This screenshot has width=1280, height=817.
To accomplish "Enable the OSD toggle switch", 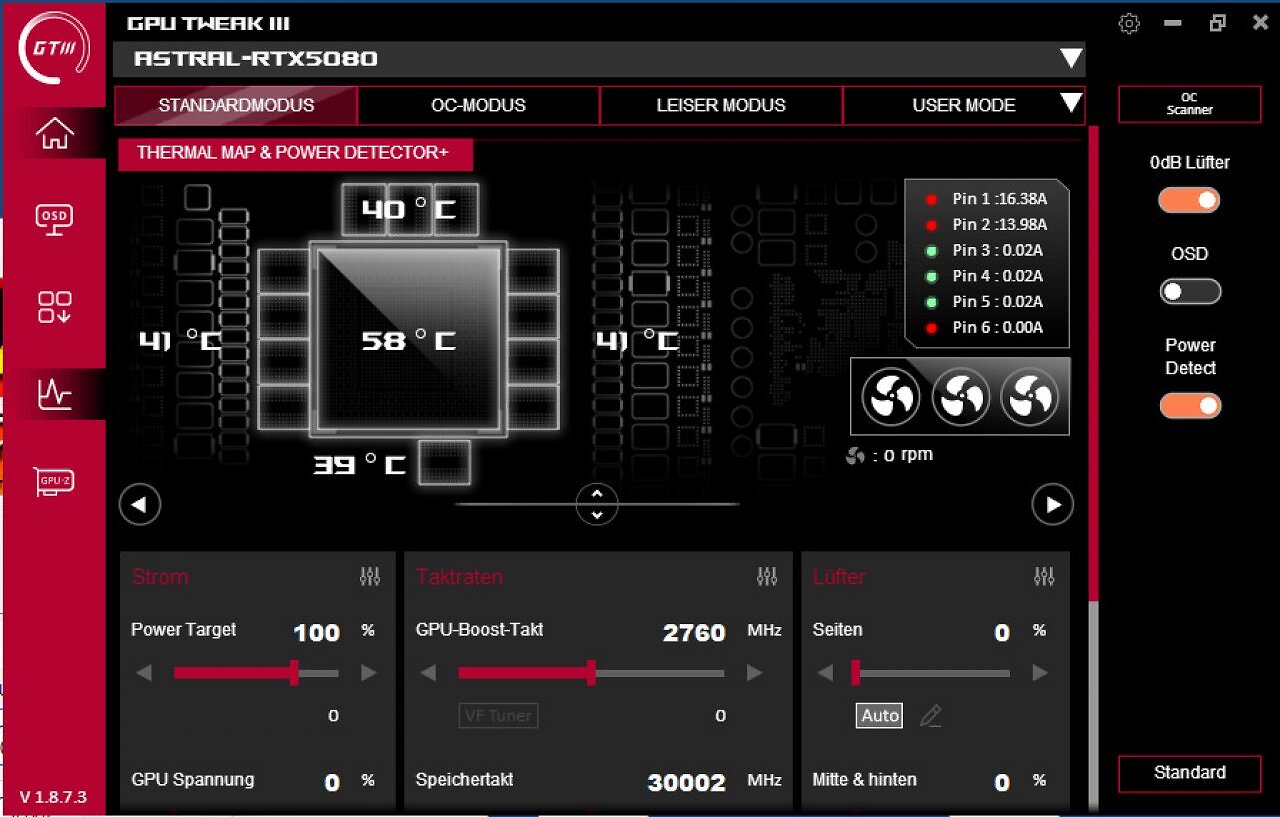I will tap(1190, 292).
